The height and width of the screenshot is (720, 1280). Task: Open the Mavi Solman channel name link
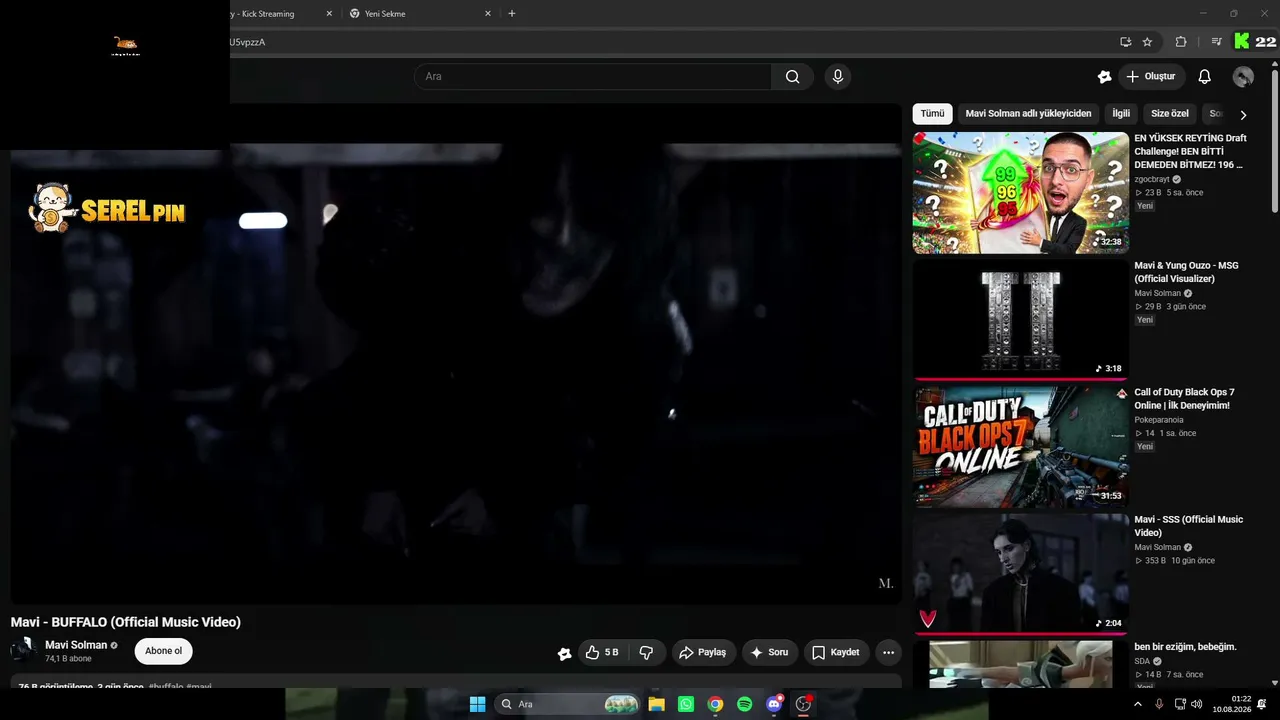point(76,645)
